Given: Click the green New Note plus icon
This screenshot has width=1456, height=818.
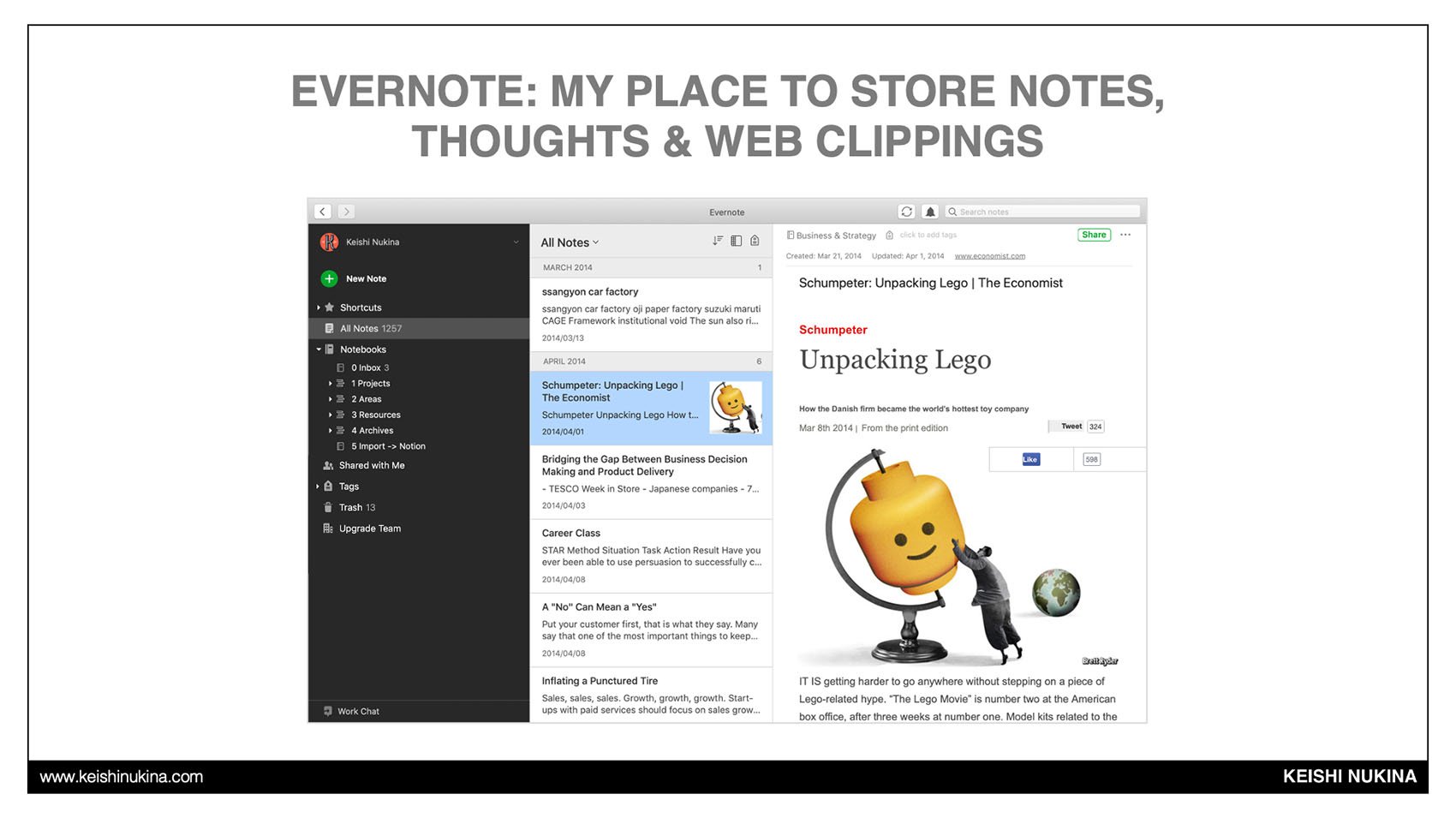Looking at the screenshot, I should click(329, 278).
